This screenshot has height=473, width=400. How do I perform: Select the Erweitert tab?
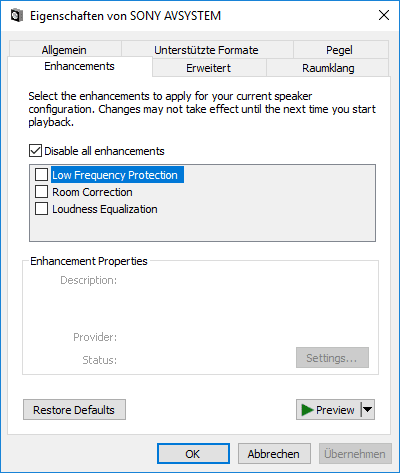pos(209,68)
